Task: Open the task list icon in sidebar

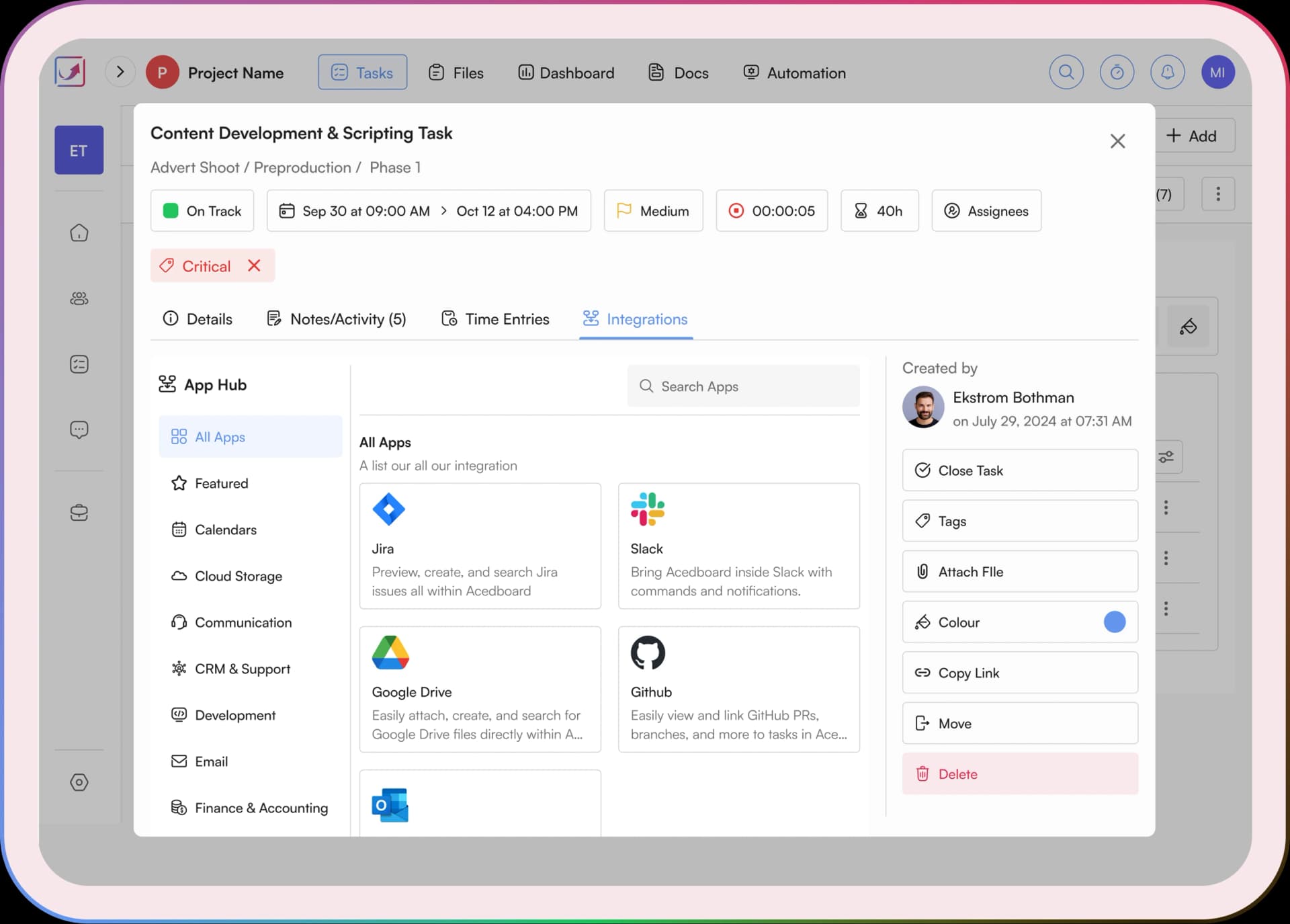Action: [79, 364]
